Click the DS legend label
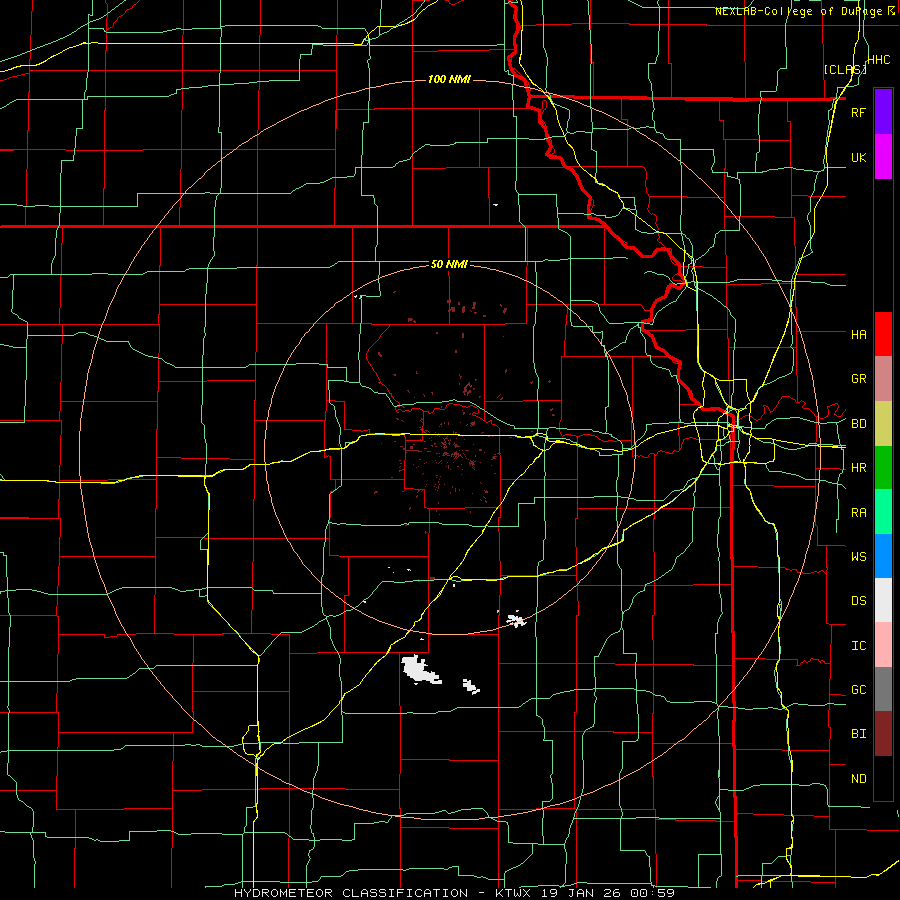This screenshot has height=900, width=900. 858,601
